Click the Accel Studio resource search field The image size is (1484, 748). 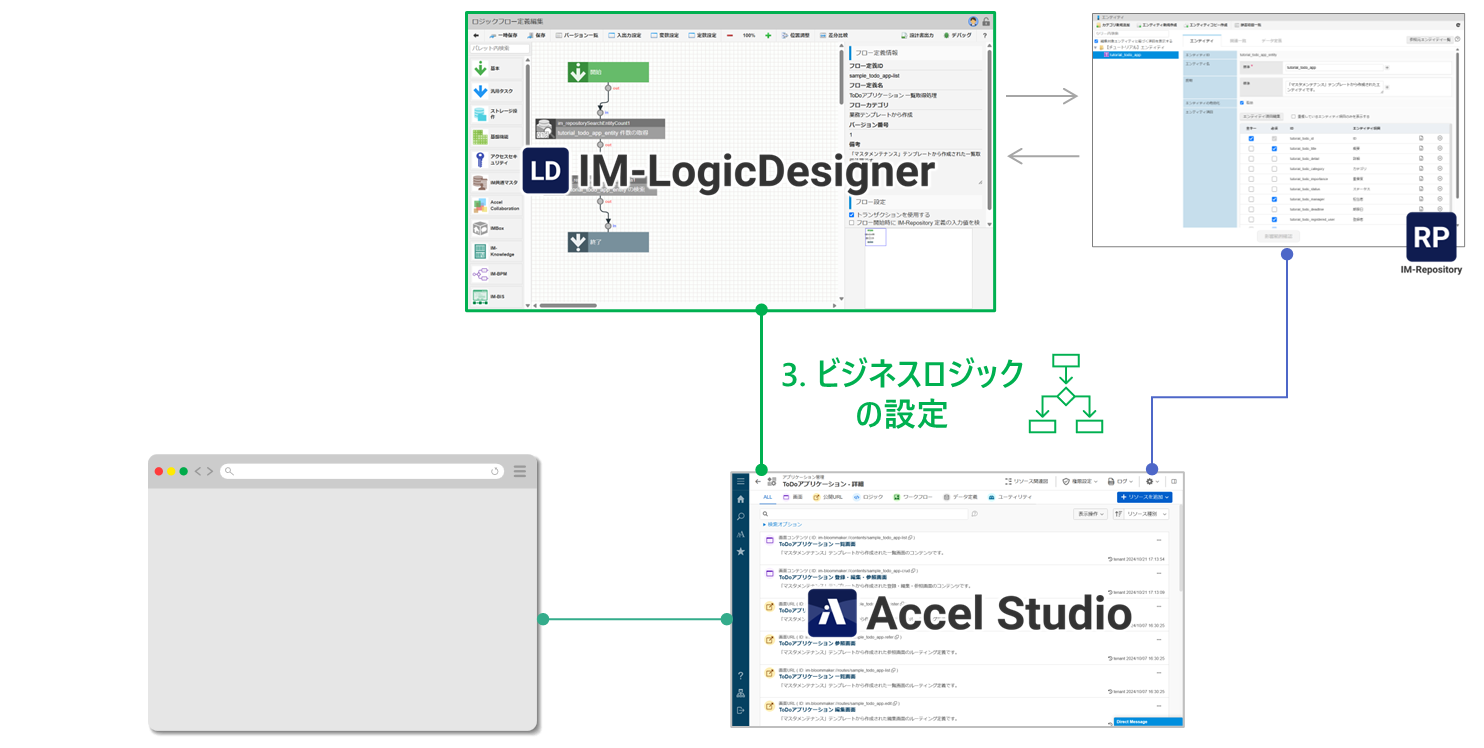tap(865, 514)
